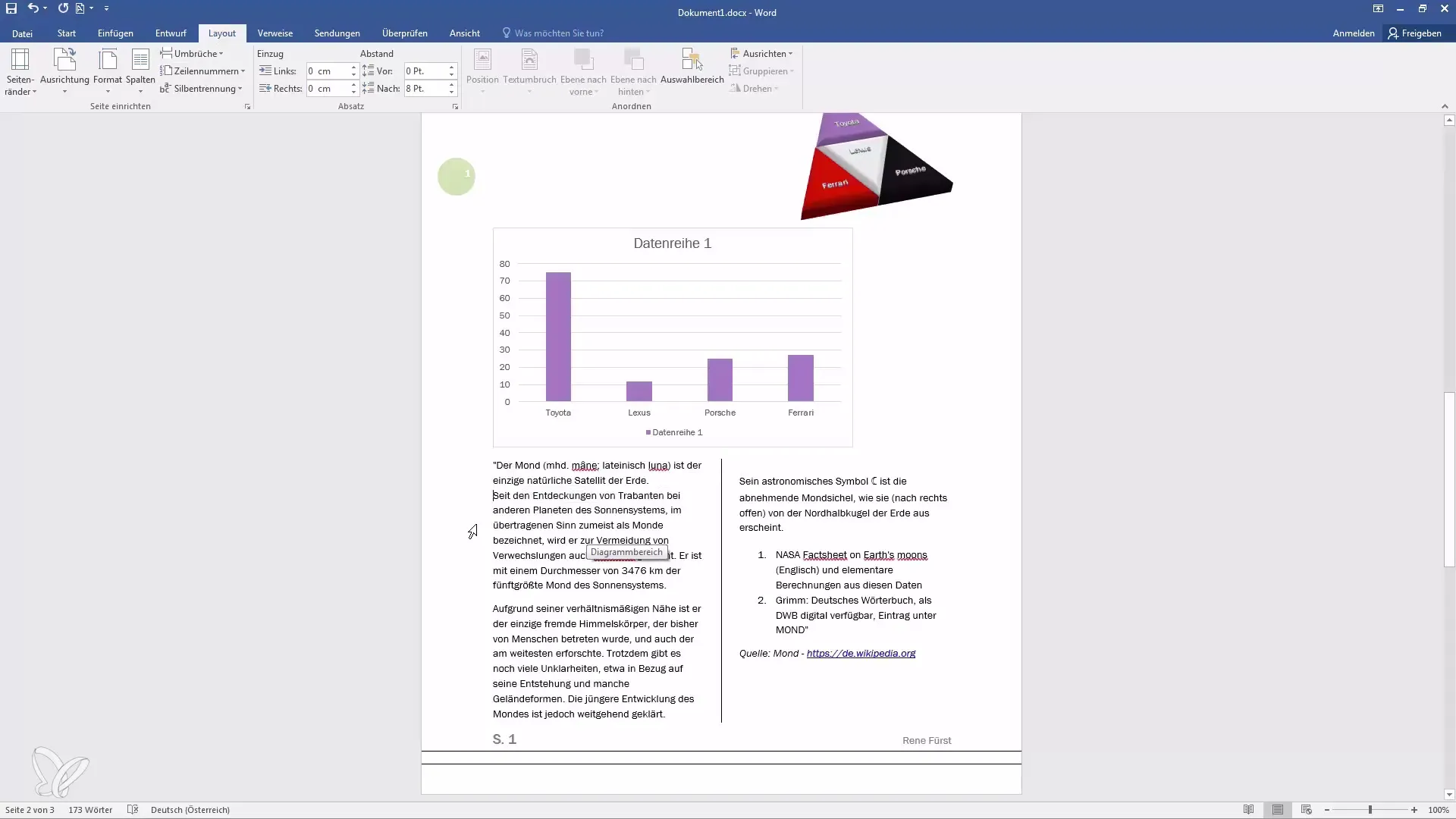1456x819 pixels.
Task: Open Ausrichtung orientation menu
Action: point(64,72)
